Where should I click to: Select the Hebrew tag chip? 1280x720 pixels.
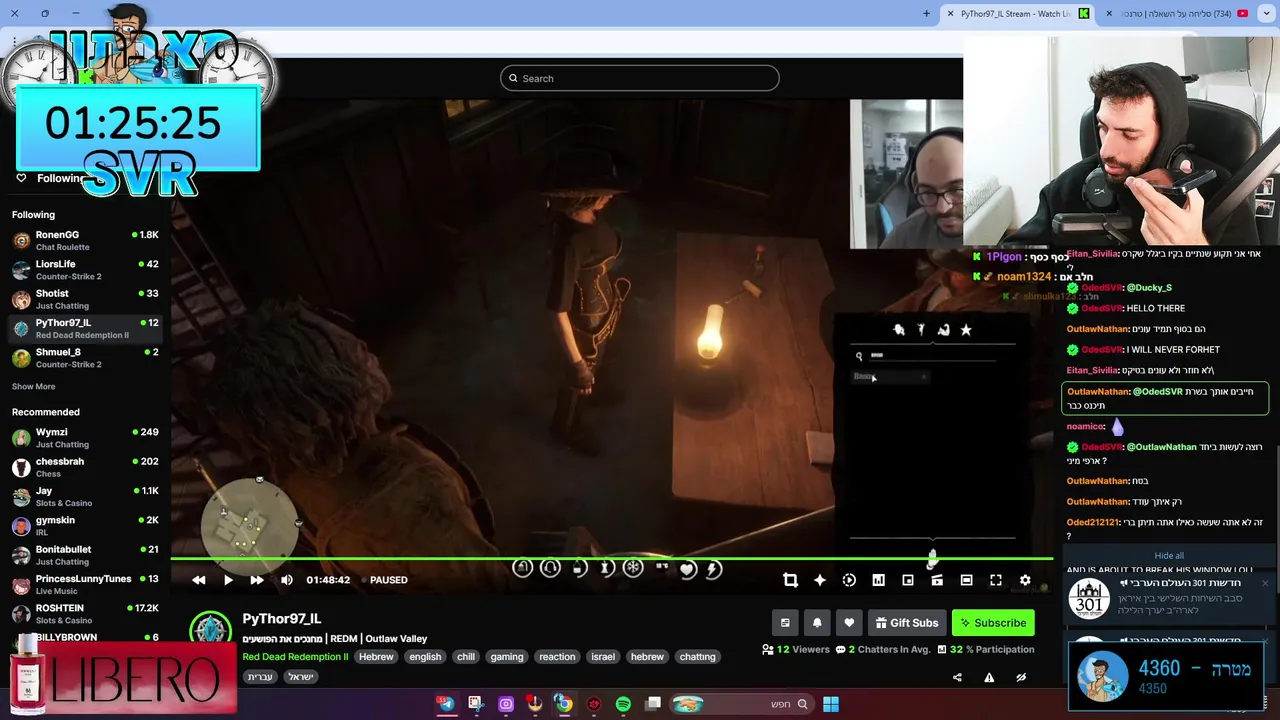[x=376, y=657]
